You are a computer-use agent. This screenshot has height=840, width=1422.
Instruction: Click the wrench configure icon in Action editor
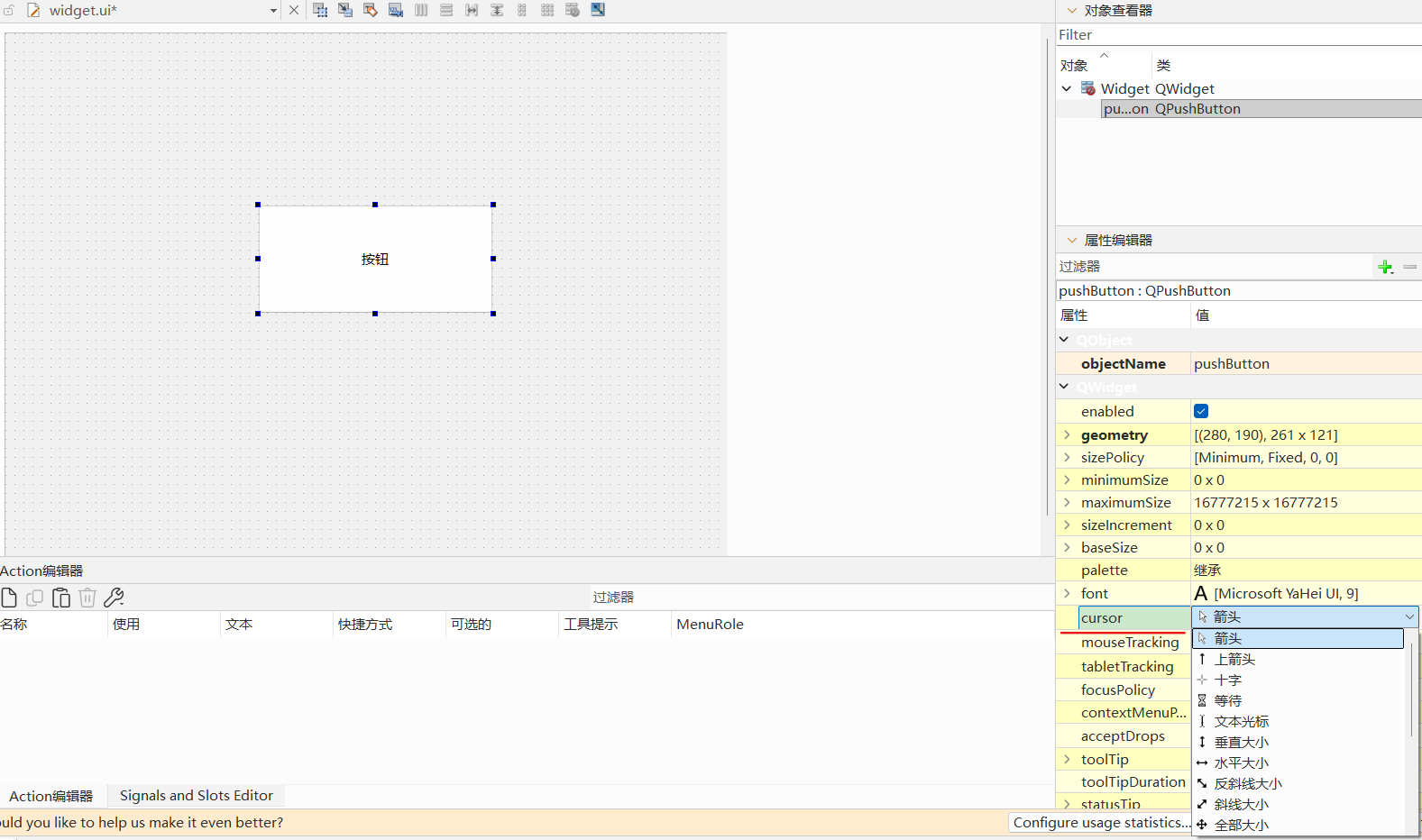(x=114, y=598)
